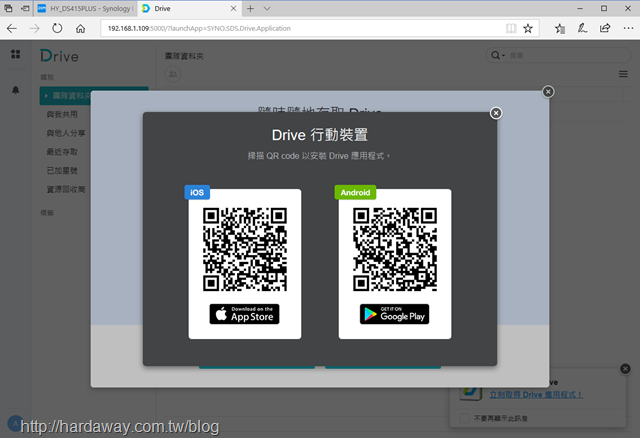The height and width of the screenshot is (438, 640).
Task: Go back in the browser
Action: pos(12,28)
